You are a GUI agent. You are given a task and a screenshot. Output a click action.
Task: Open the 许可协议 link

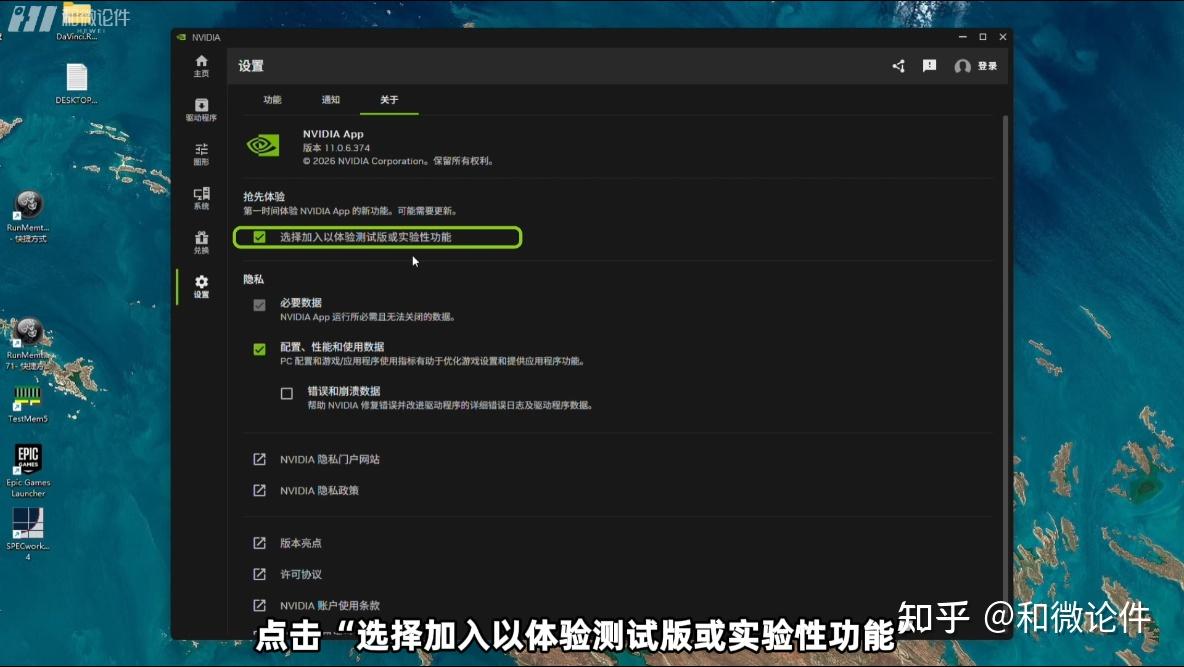pyautogui.click(x=301, y=574)
